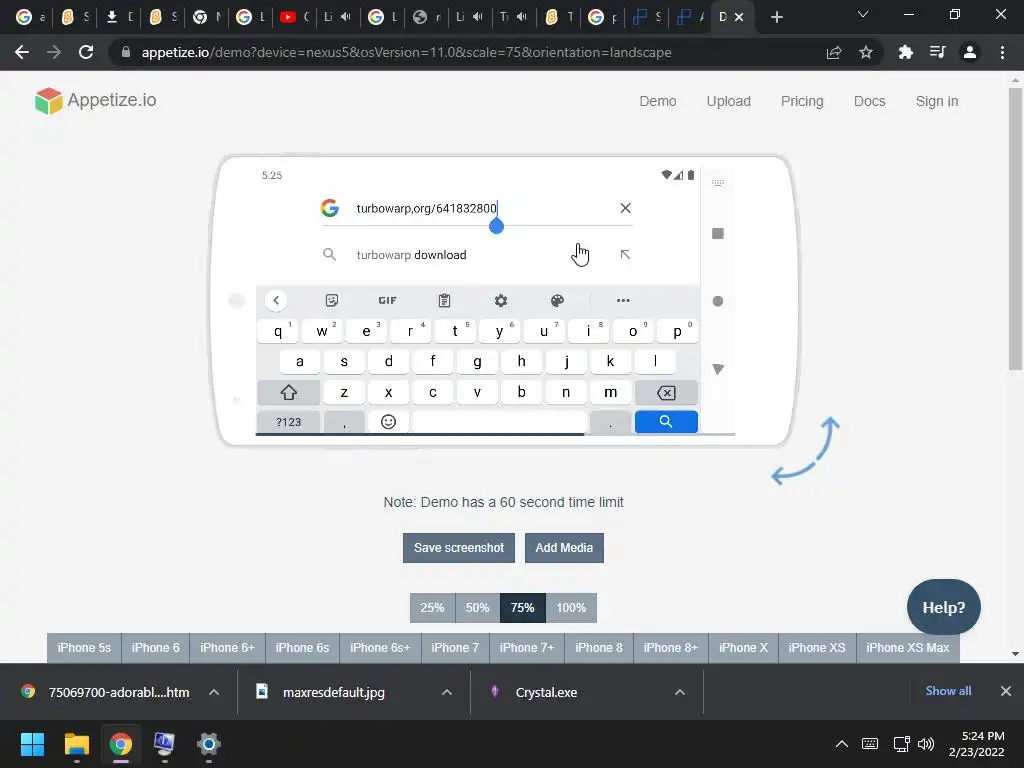Click the page vertical scrollbar
The width and height of the screenshot is (1024, 768).
(x=1015, y=229)
